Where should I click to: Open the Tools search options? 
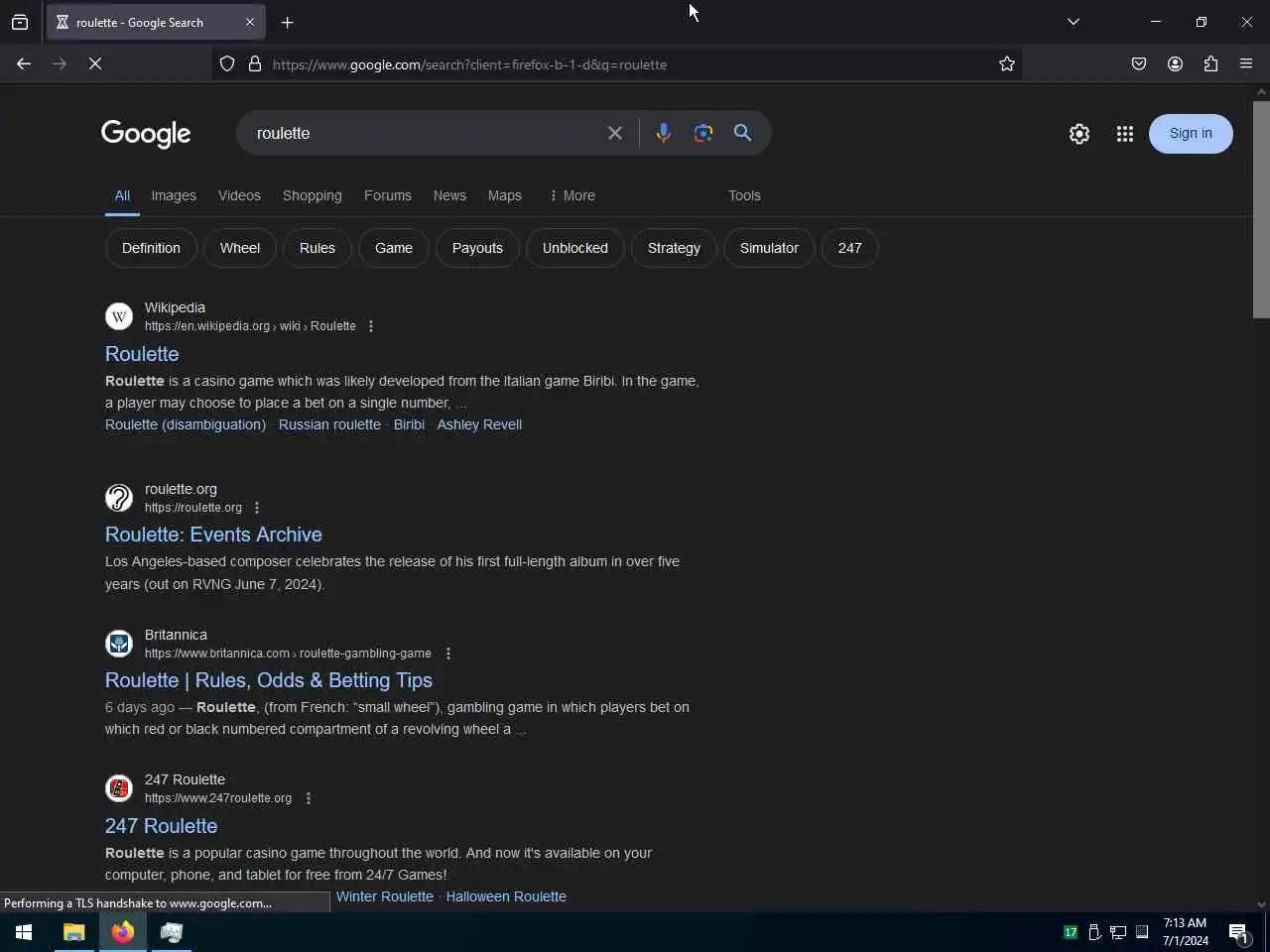pyautogui.click(x=744, y=195)
